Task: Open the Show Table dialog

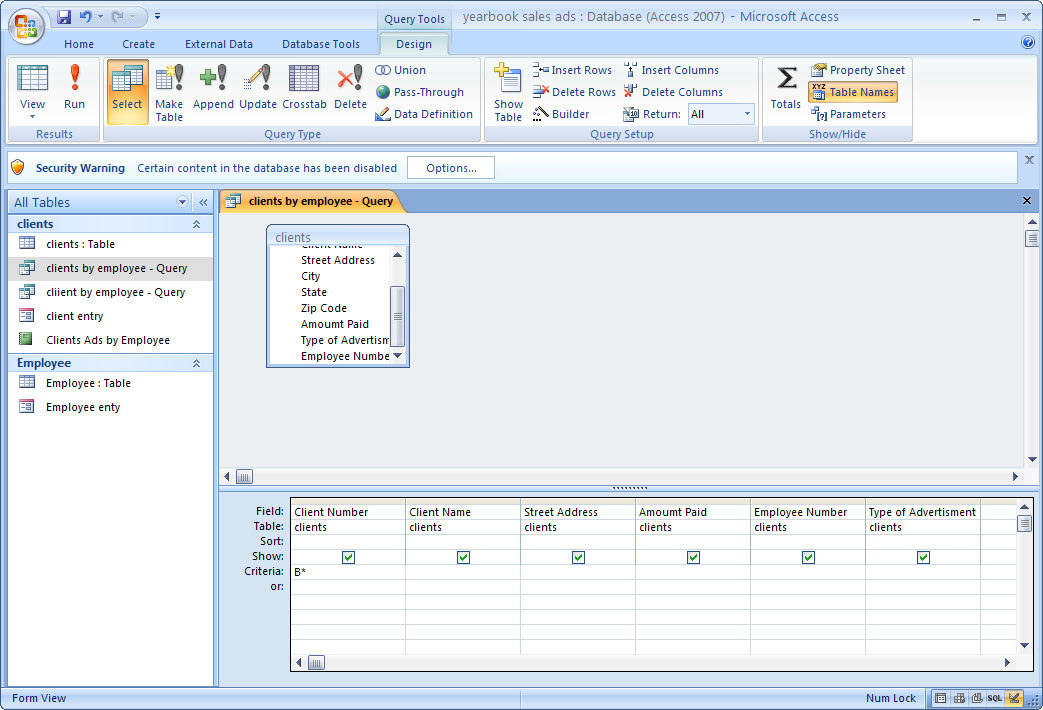Action: click(508, 92)
